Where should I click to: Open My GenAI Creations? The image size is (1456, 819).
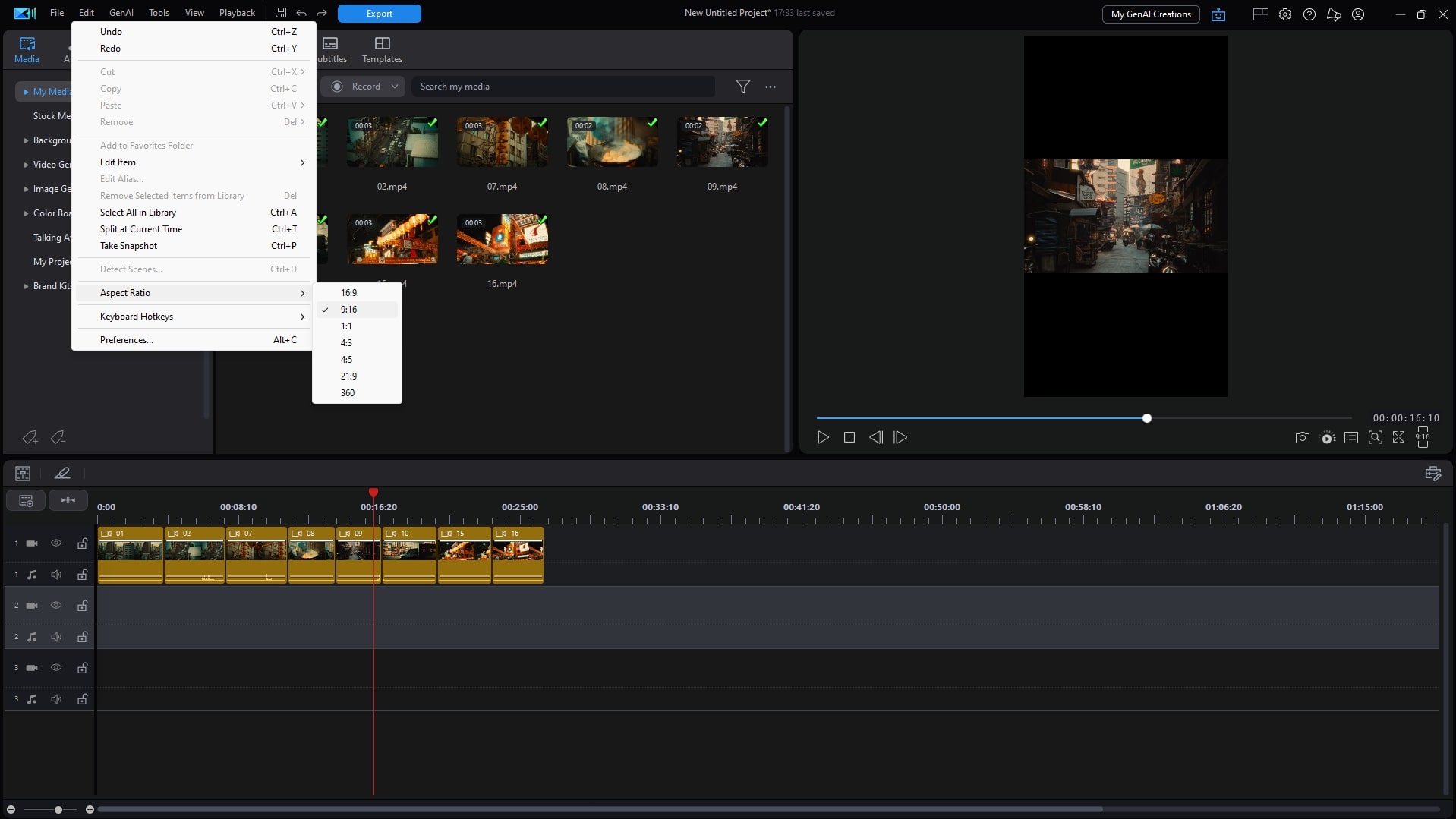coord(1149,14)
